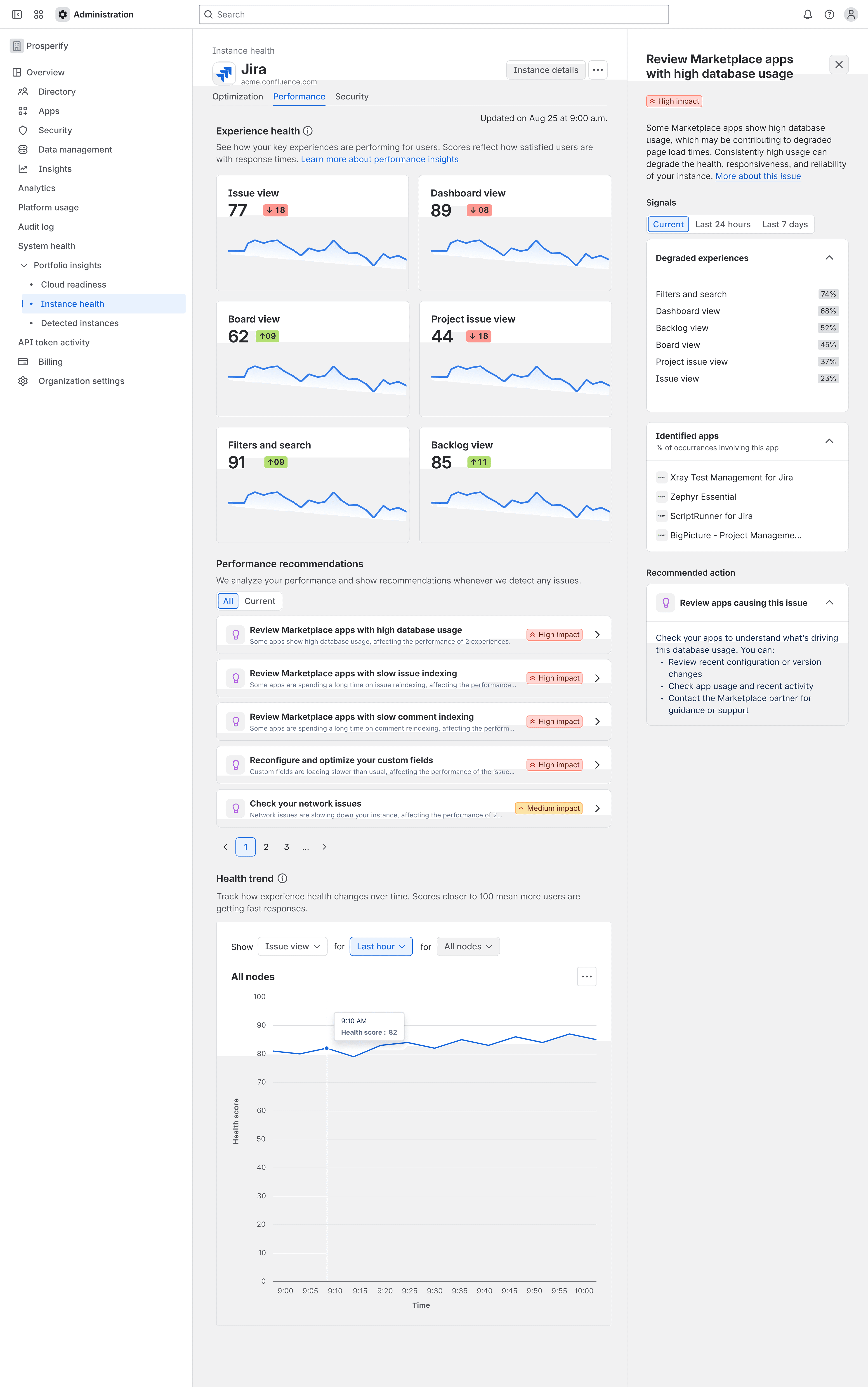The height and width of the screenshot is (1387, 868).
Task: Click the 9:10 AM data point on chart
Action: [x=327, y=1048]
